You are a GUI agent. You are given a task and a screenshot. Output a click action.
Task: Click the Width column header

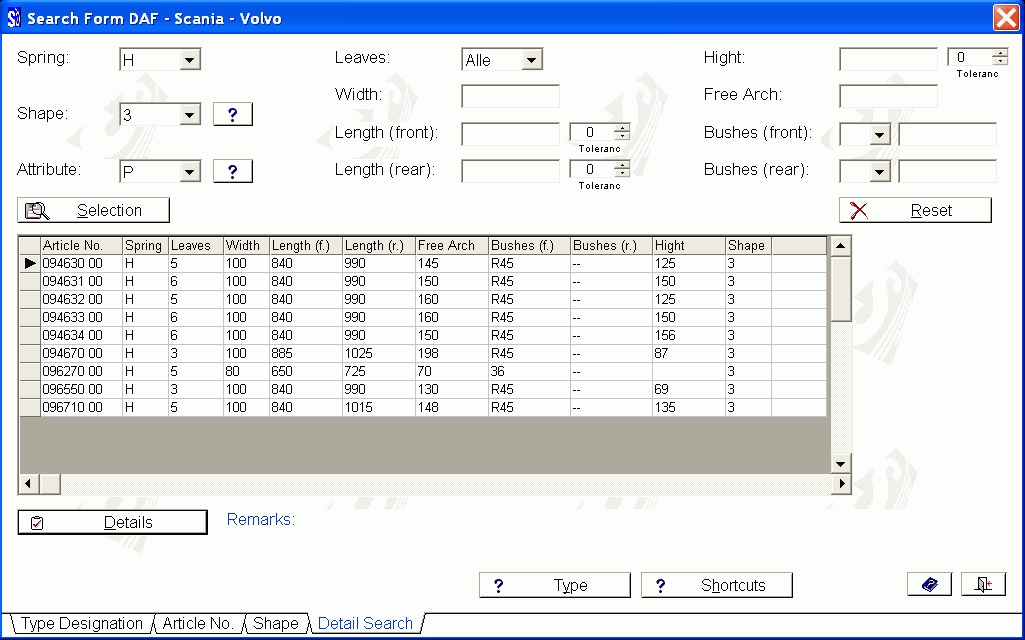(246, 246)
